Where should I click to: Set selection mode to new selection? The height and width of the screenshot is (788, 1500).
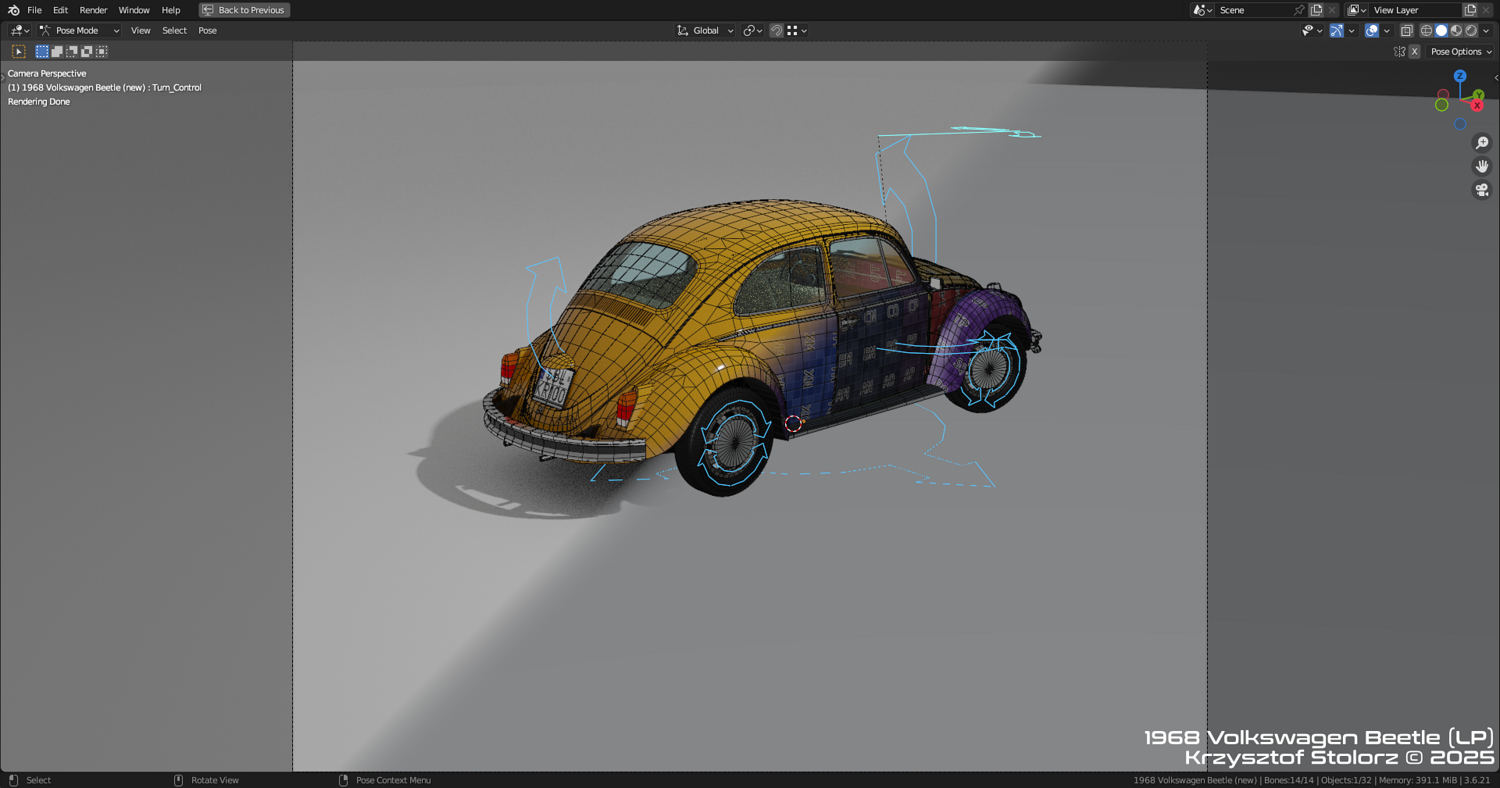pyautogui.click(x=42, y=52)
